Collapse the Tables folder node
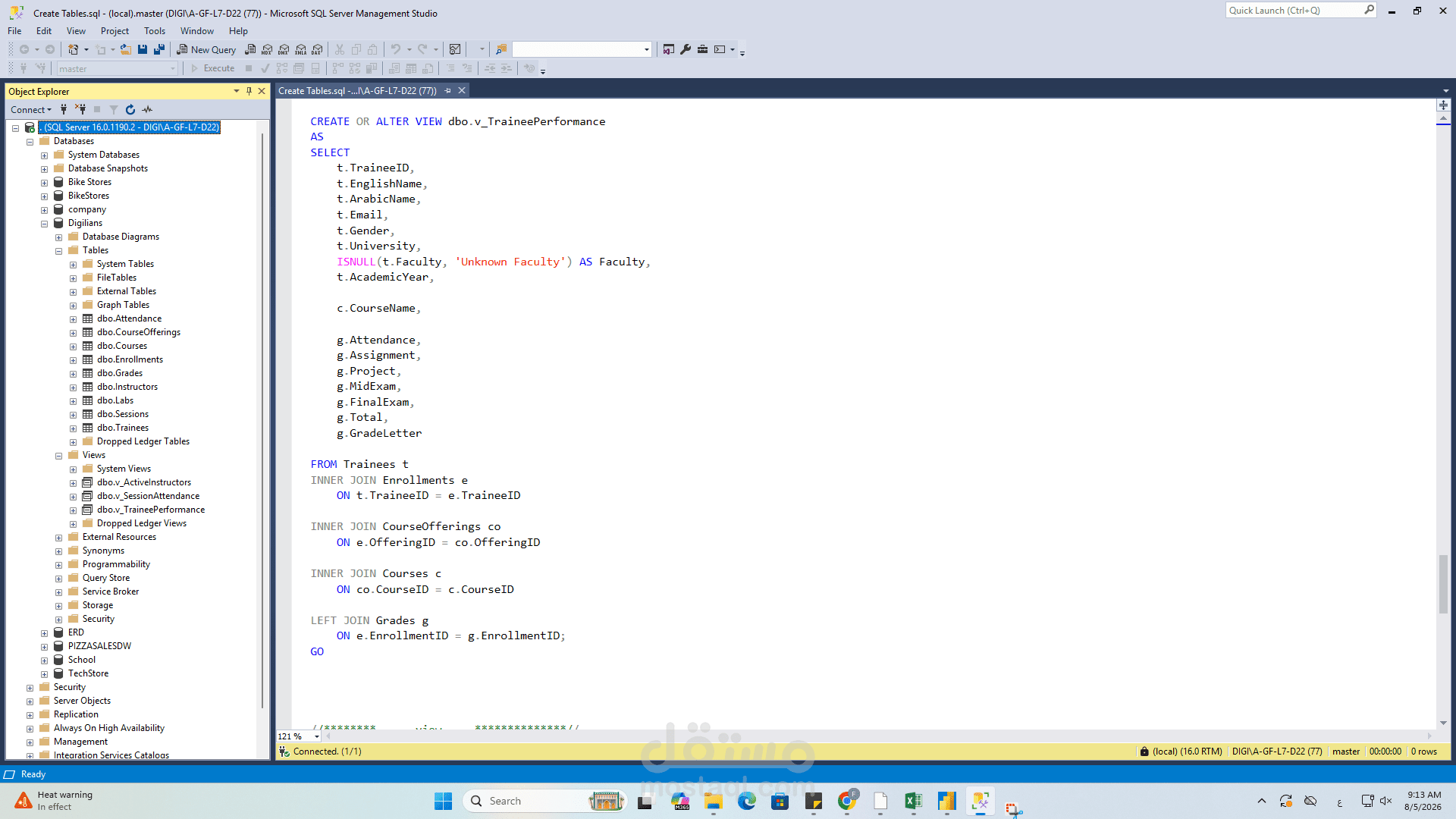This screenshot has height=819, width=1456. pos(58,250)
